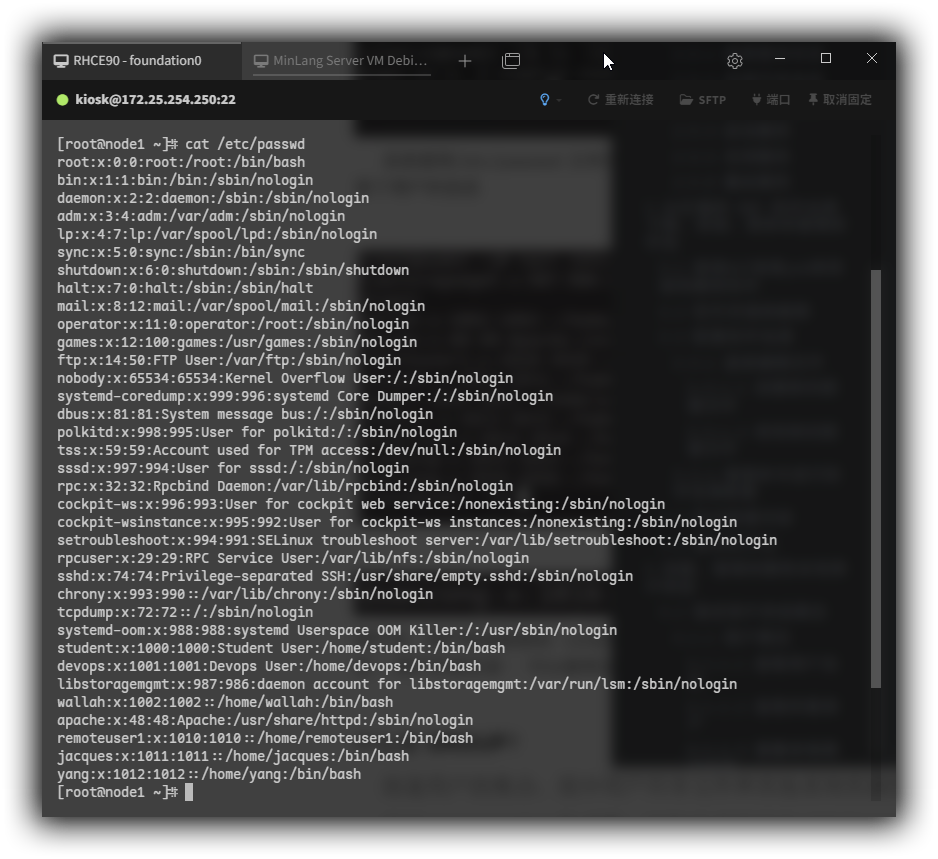The width and height of the screenshot is (938, 859).
Task: Click the terminal vertical scrollbar
Action: coord(876,478)
